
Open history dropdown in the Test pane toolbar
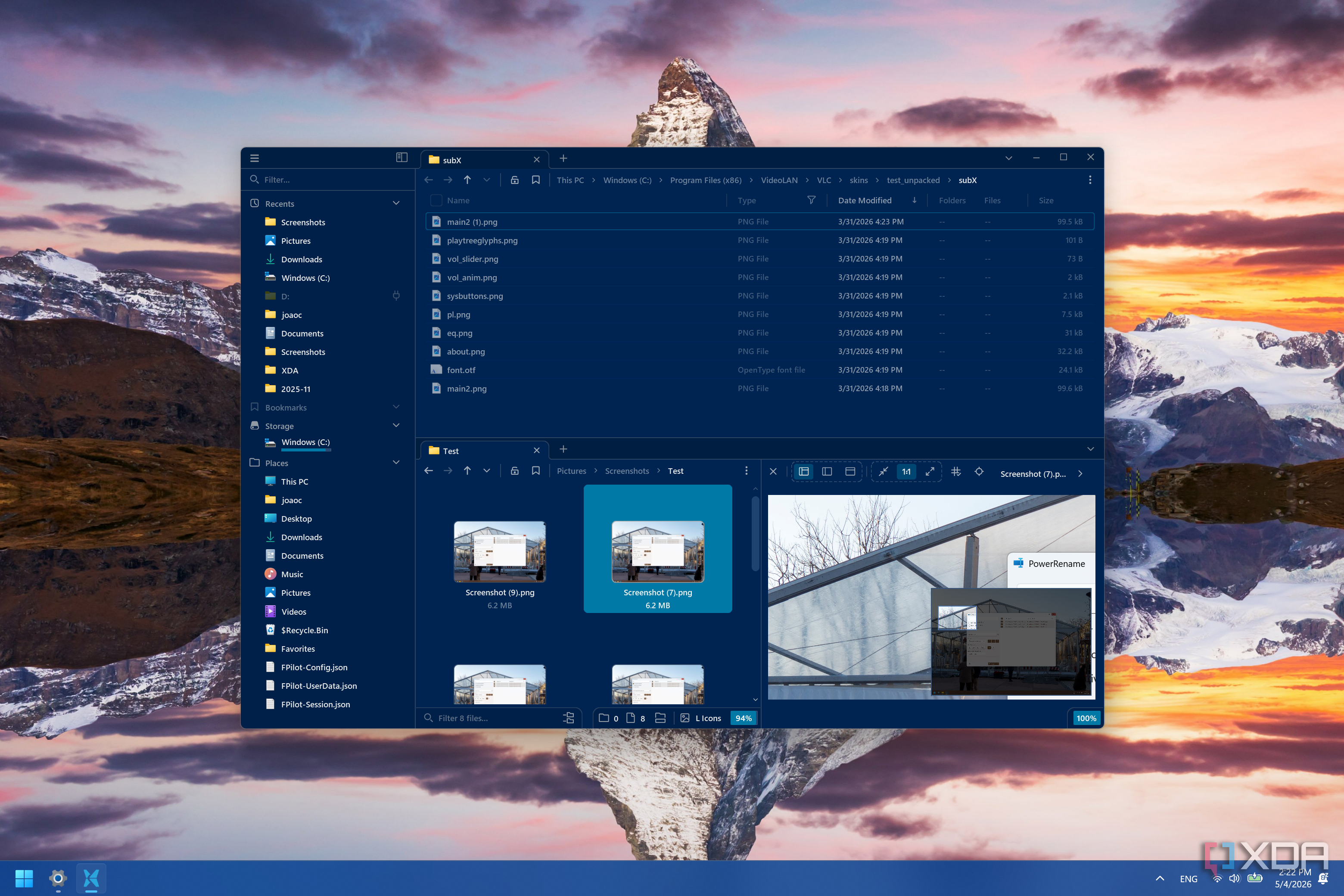487,471
